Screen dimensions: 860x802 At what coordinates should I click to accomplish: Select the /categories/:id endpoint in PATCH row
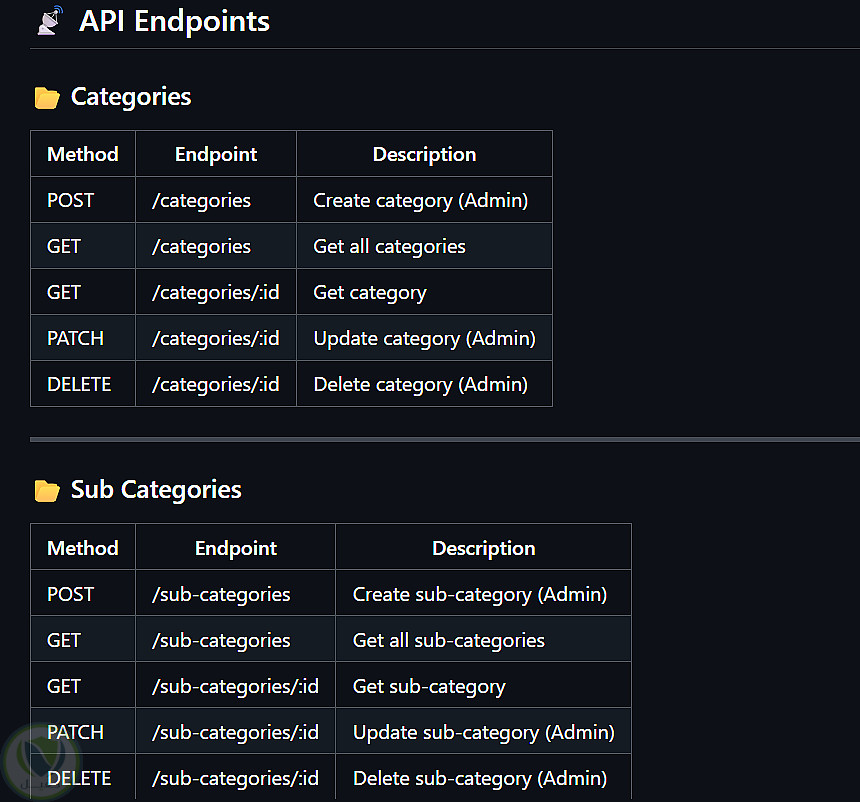(x=215, y=338)
